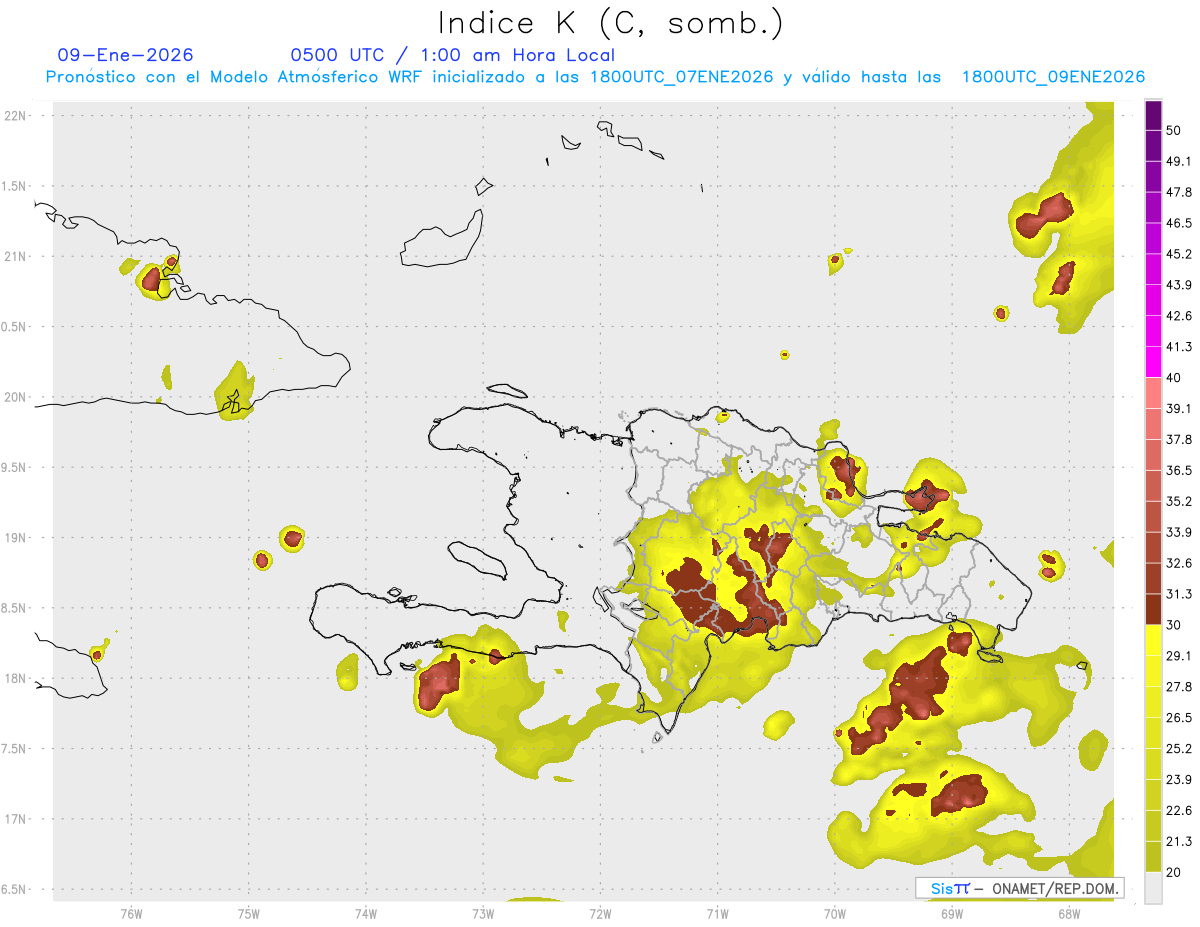The height and width of the screenshot is (927, 1200).
Task: Click the dark purple swatch above 50
Action: tap(1153, 115)
